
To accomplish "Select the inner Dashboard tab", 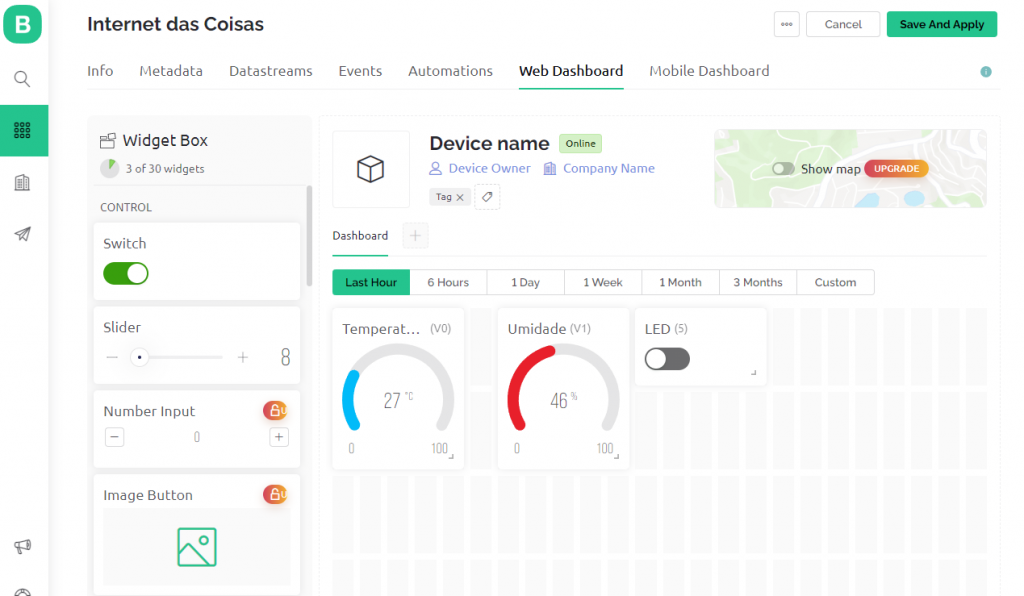I will point(360,236).
